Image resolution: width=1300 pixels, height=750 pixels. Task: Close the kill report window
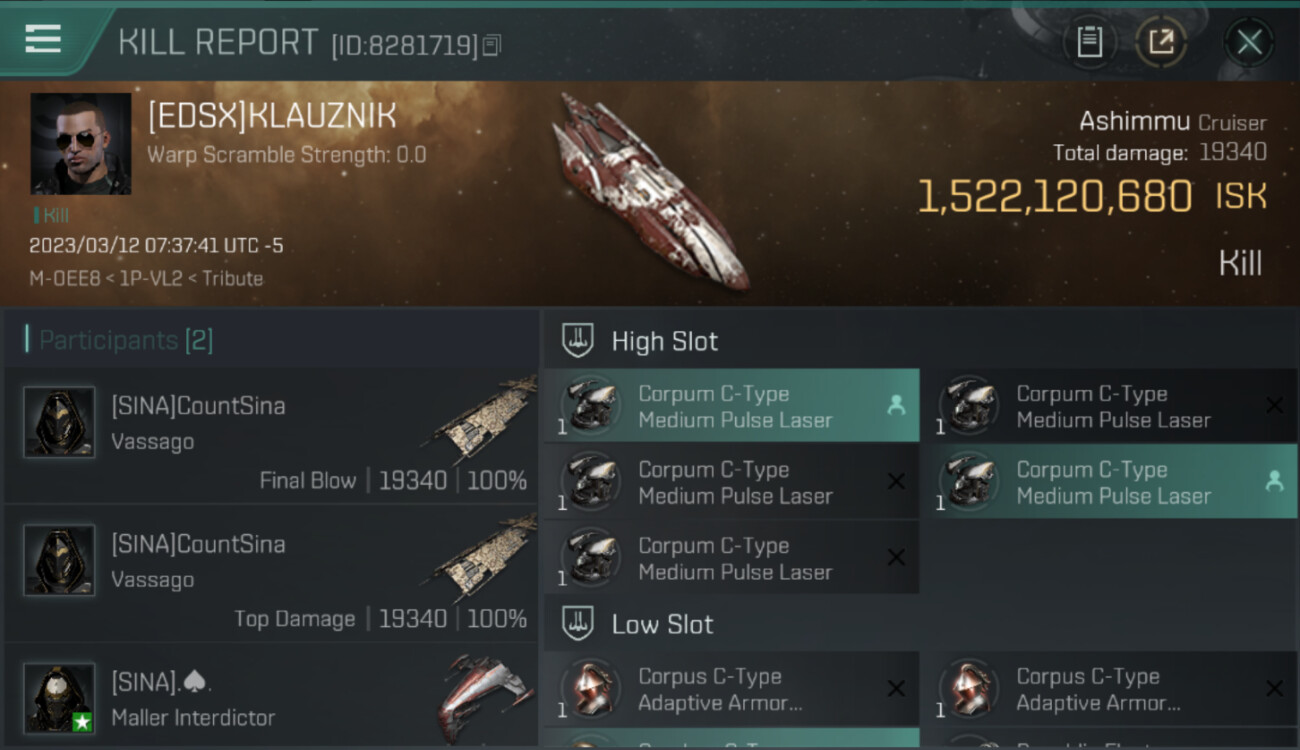coord(1249,42)
